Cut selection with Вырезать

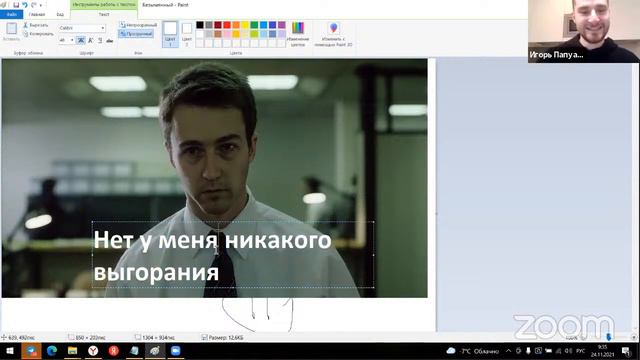pyautogui.click(x=36, y=25)
